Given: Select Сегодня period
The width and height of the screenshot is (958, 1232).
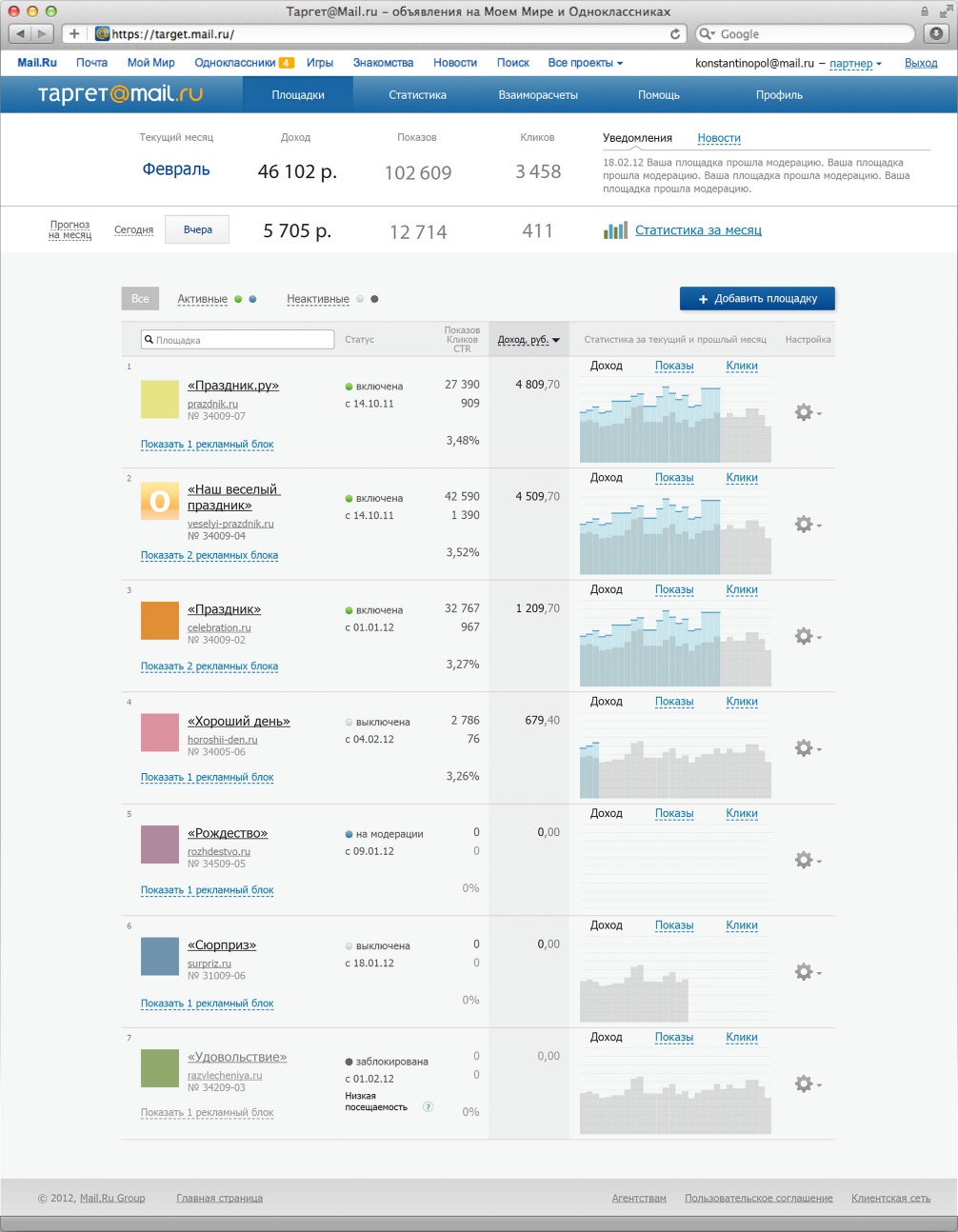Looking at the screenshot, I should 133,229.
